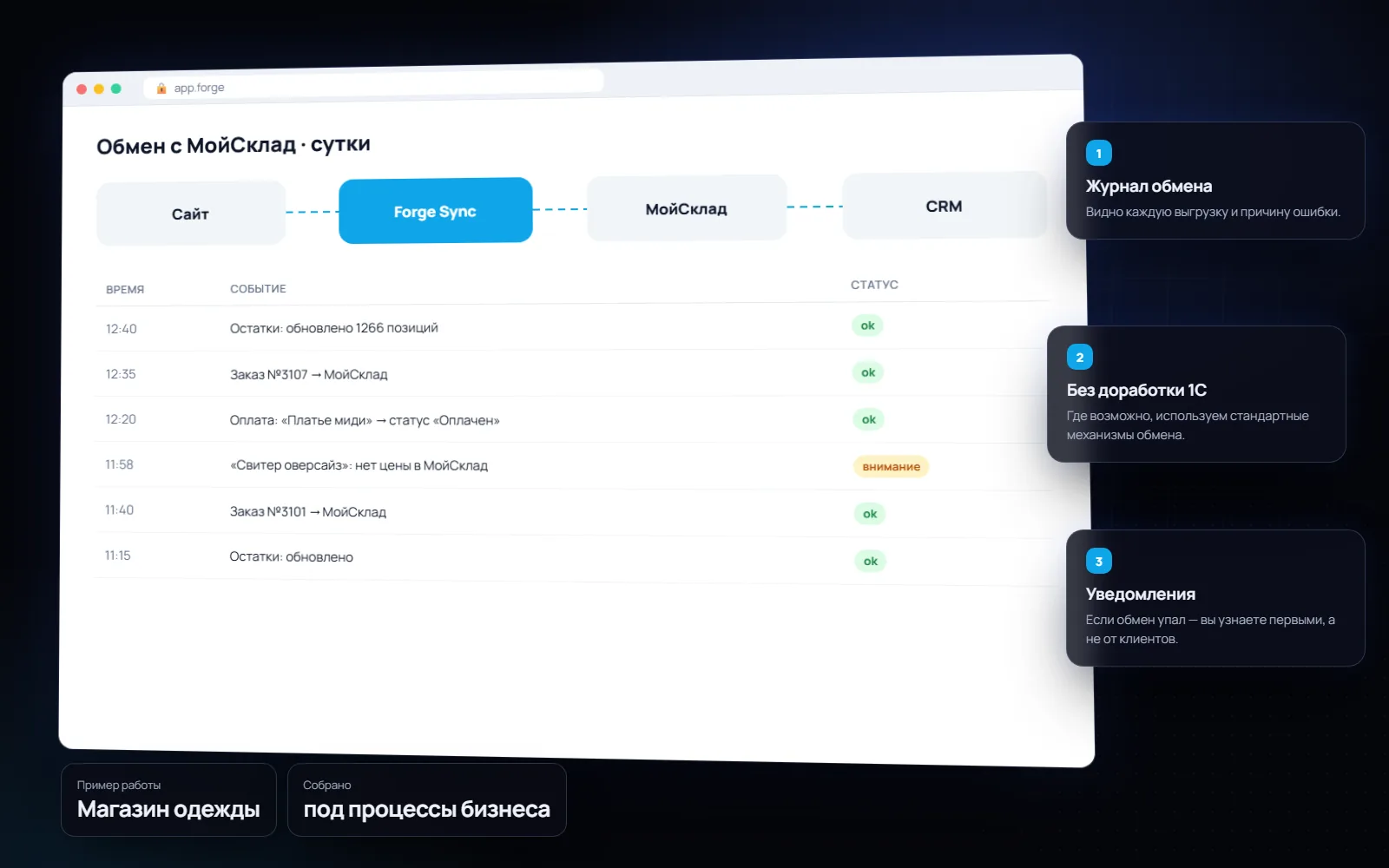Image resolution: width=1389 pixels, height=868 pixels.
Task: Click the ВРЕМЯ column header
Action: coord(125,289)
